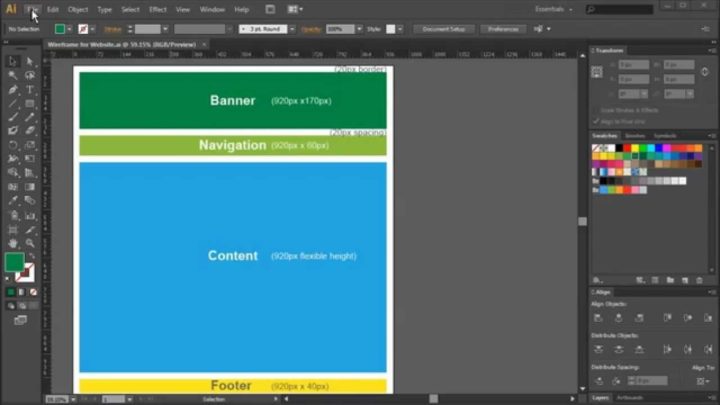
Task: Select the Rectangle tool
Action: tap(30, 103)
